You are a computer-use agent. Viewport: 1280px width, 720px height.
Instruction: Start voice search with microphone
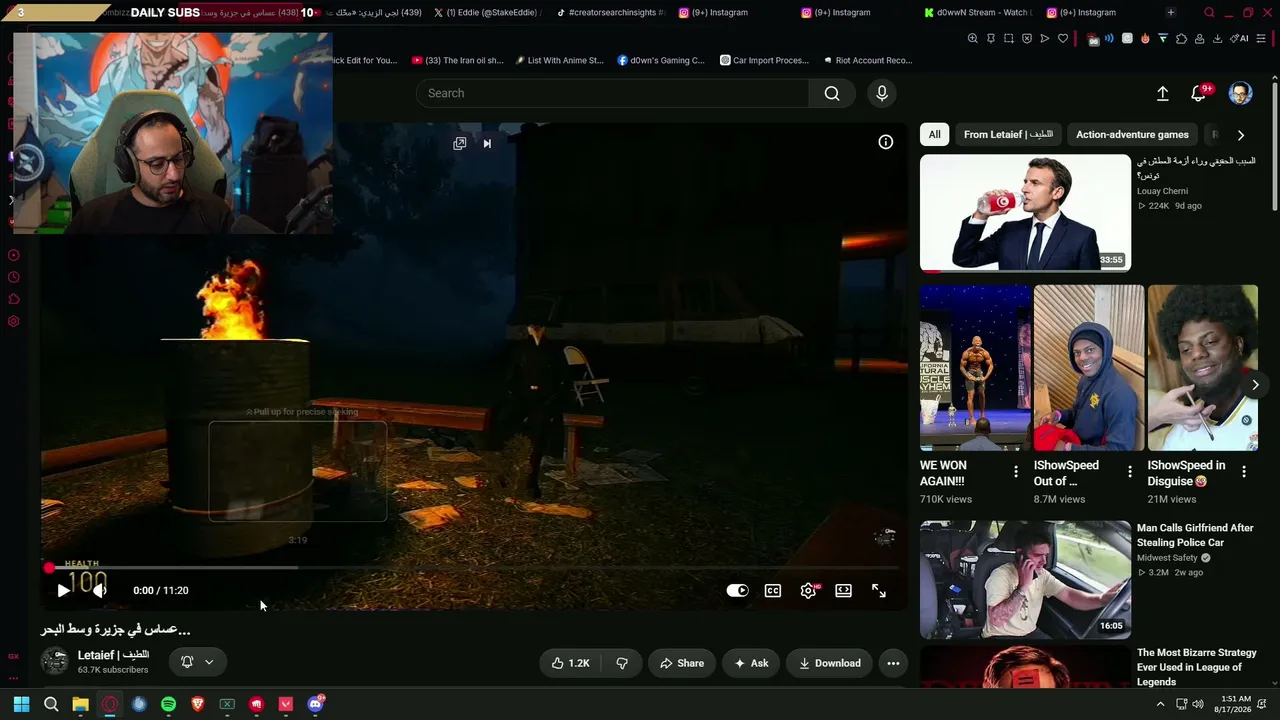pos(881,93)
